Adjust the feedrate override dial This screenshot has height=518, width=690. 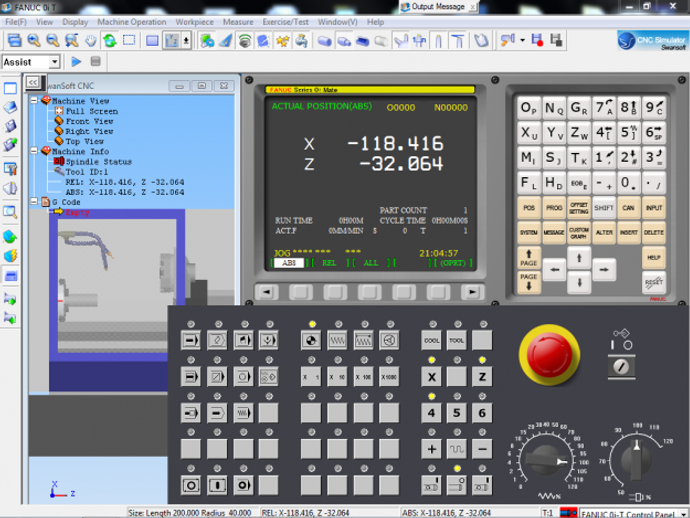[x=547, y=461]
